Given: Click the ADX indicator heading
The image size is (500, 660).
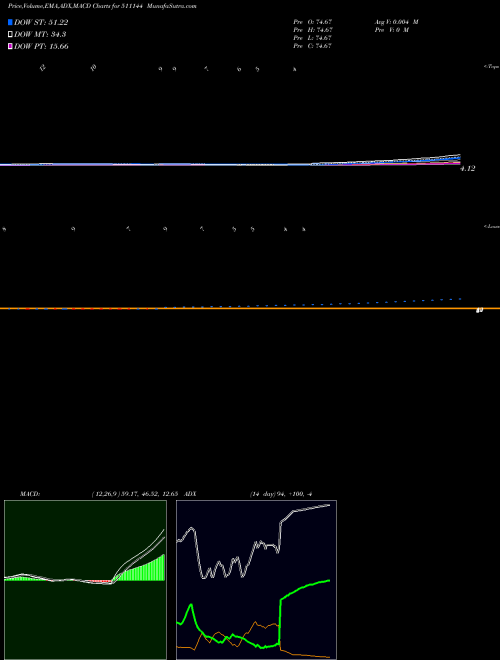Looking at the screenshot, I should pyautogui.click(x=191, y=494).
